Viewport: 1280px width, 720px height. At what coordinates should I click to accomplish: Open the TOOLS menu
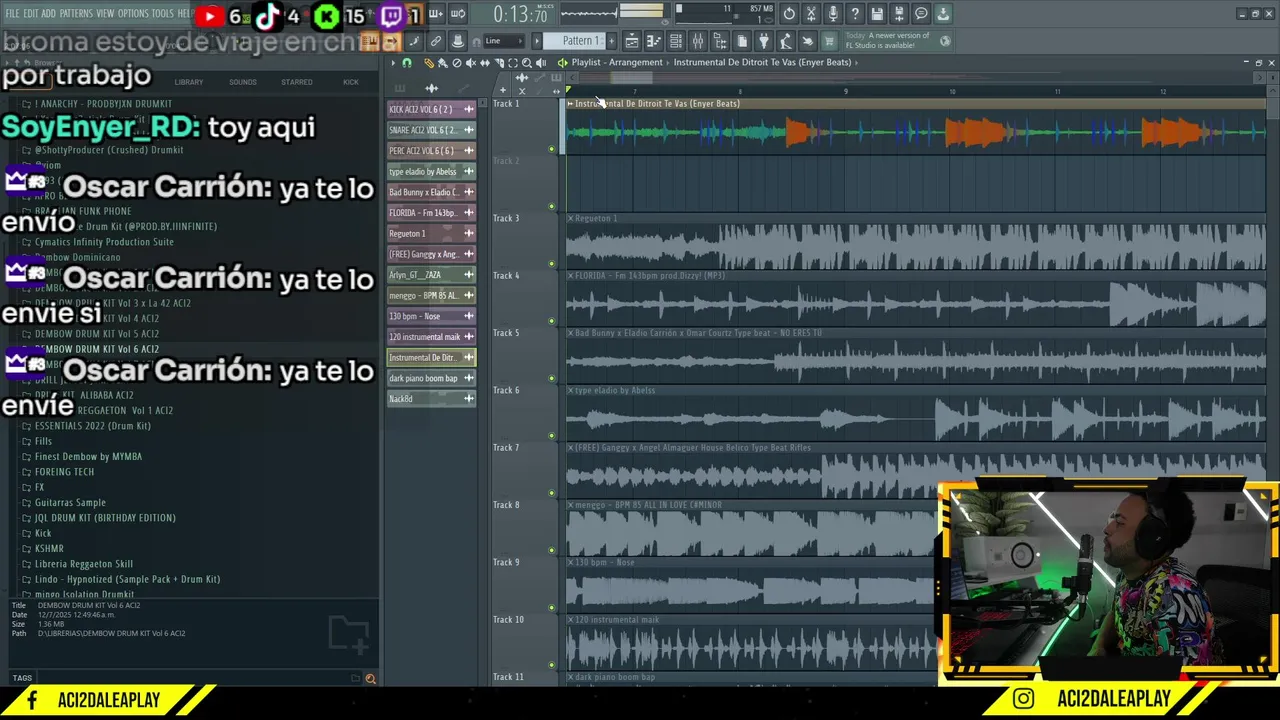(x=163, y=14)
